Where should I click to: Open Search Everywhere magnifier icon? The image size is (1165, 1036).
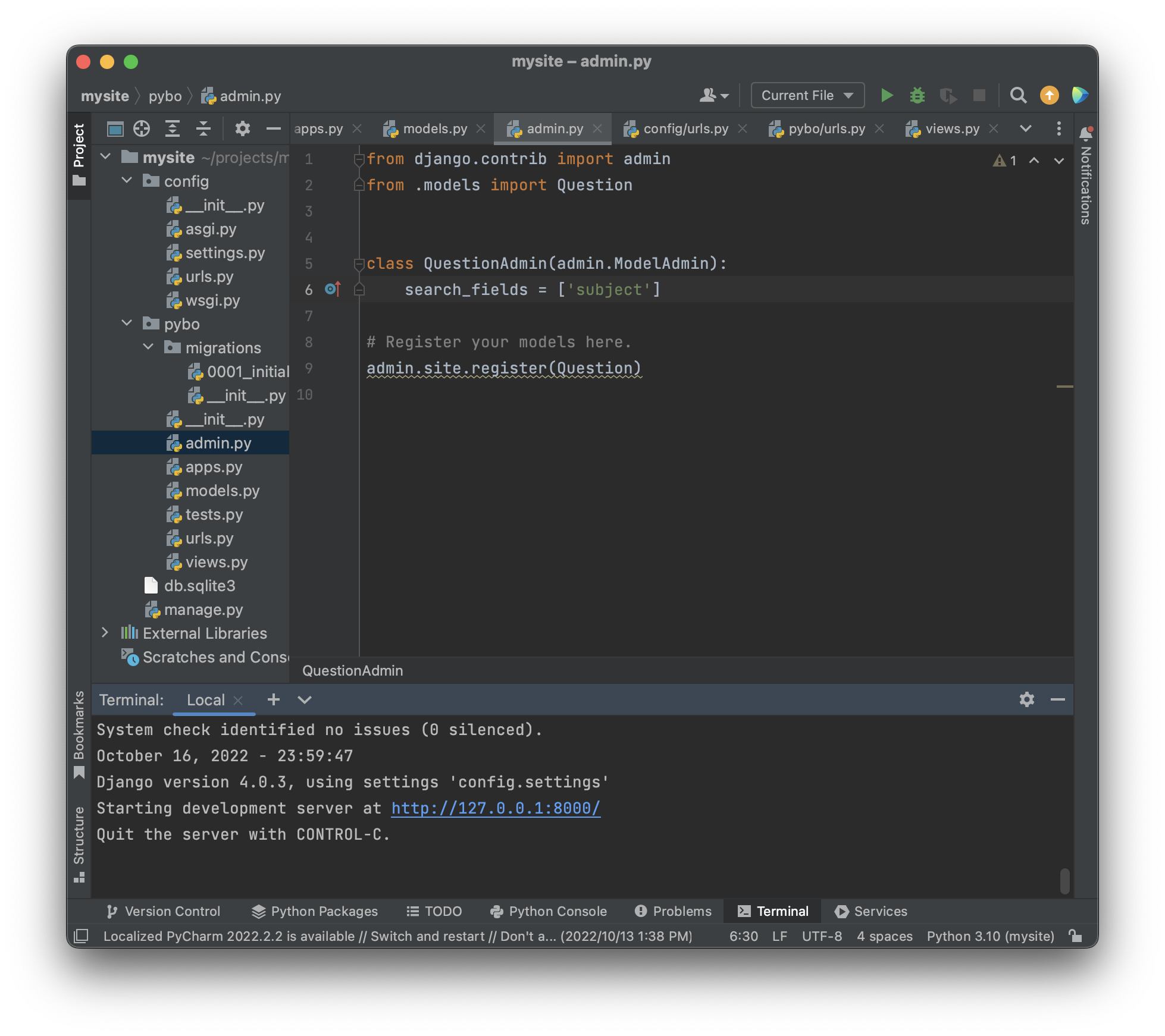pos(1018,95)
